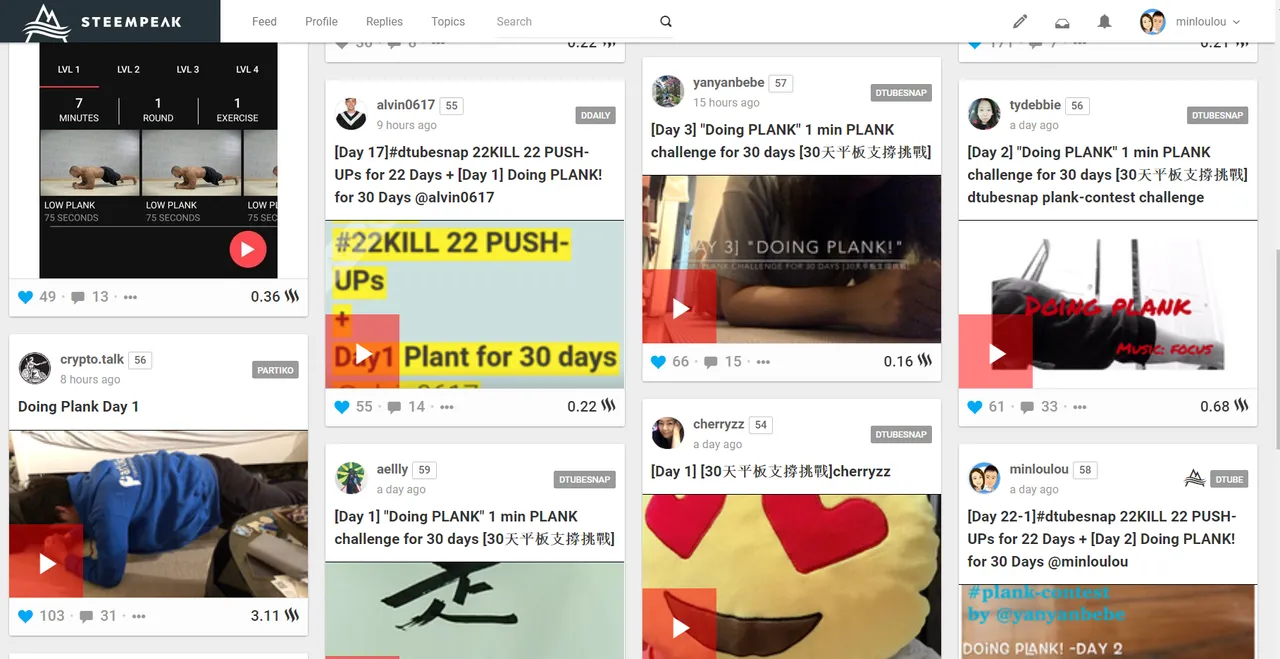Open the "Doing Plank Day 1" post title
This screenshot has width=1280, height=659.
click(x=78, y=406)
